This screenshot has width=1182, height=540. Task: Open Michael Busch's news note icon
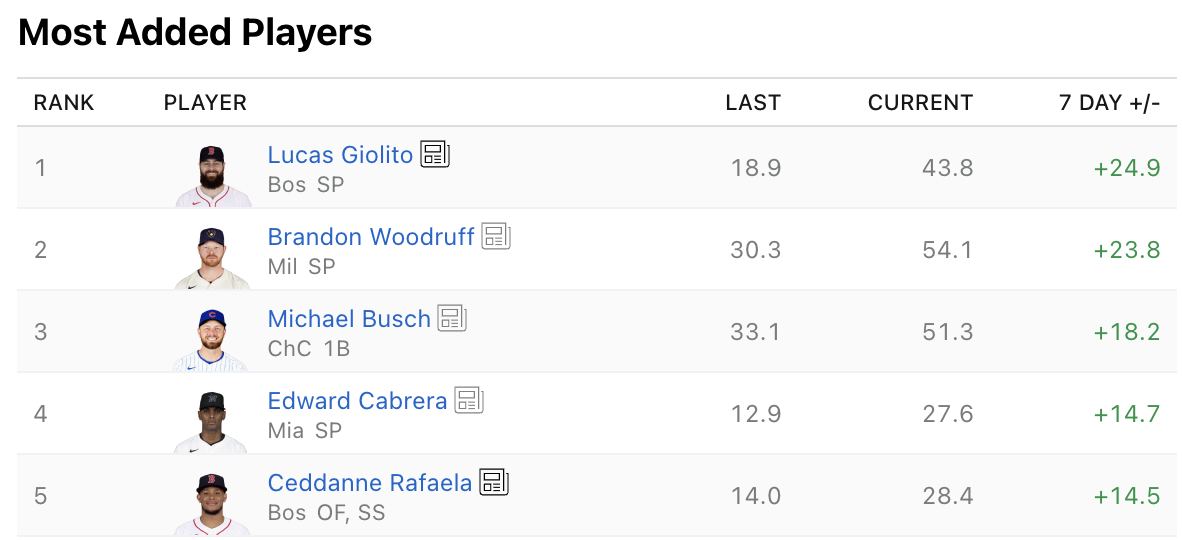tap(452, 318)
